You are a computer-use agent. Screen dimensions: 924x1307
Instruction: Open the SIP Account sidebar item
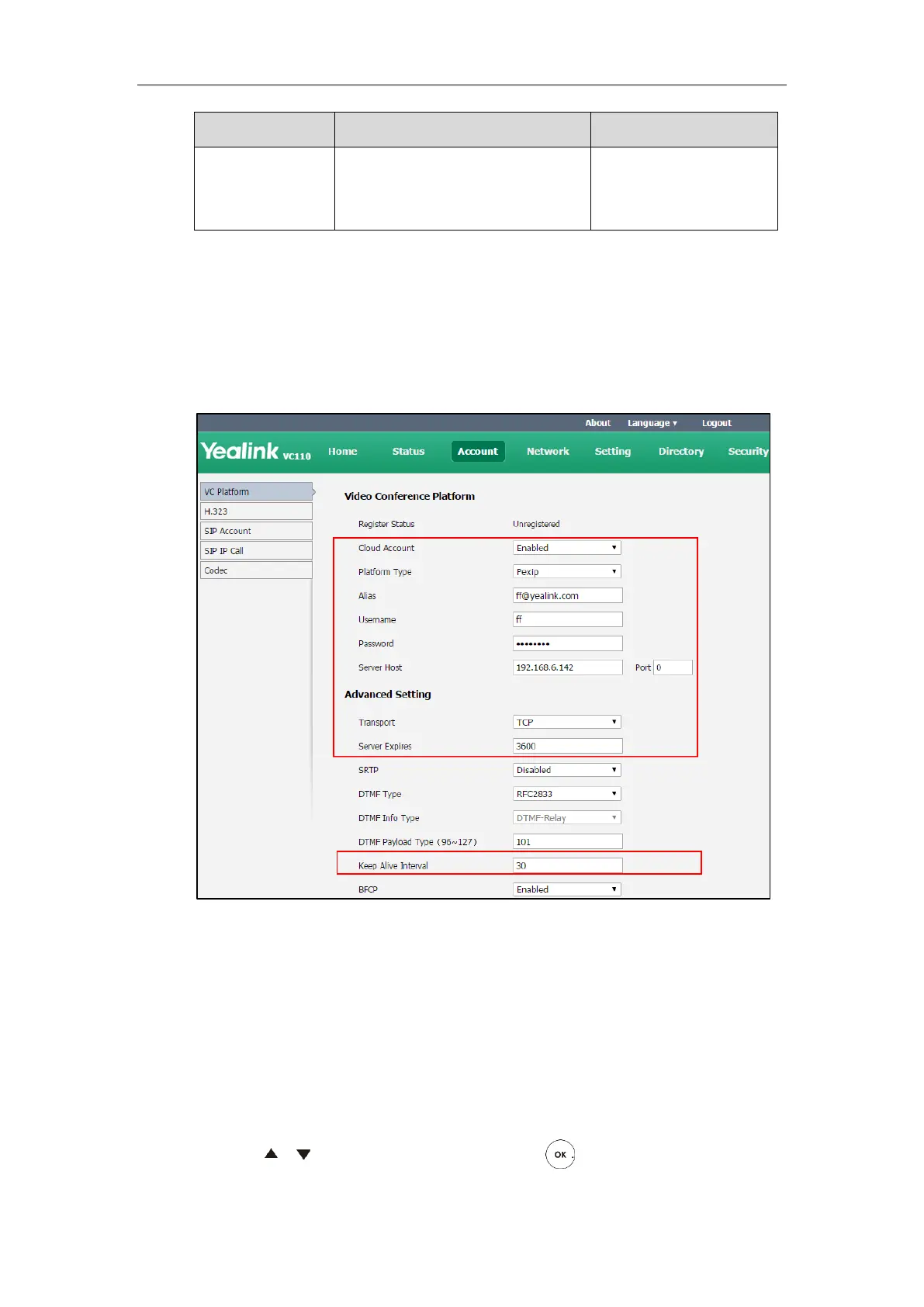[256, 531]
